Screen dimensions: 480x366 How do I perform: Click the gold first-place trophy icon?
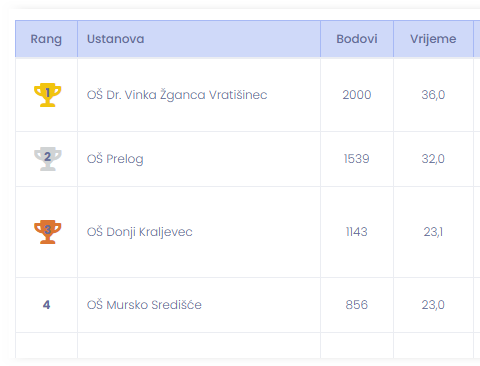47,95
